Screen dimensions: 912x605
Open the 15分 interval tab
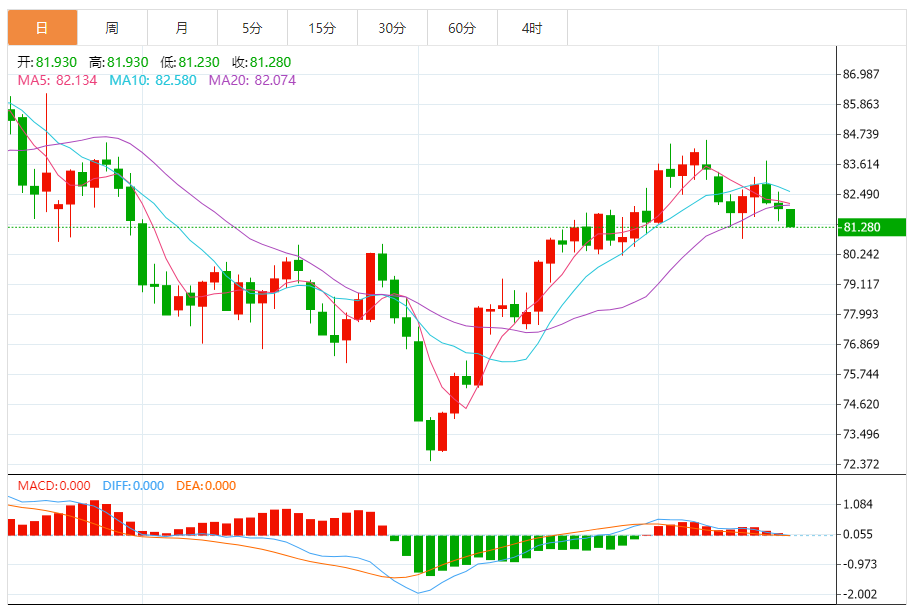pos(322,28)
